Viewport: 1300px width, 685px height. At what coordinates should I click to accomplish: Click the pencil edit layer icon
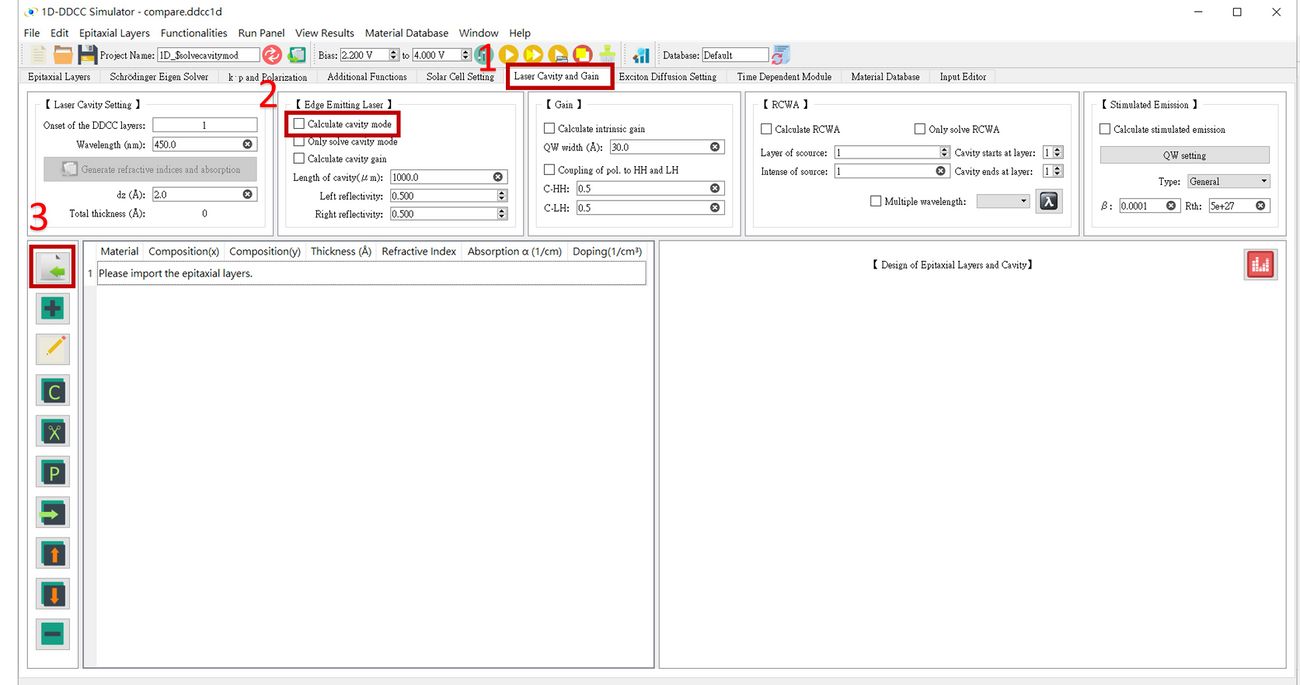pos(52,349)
